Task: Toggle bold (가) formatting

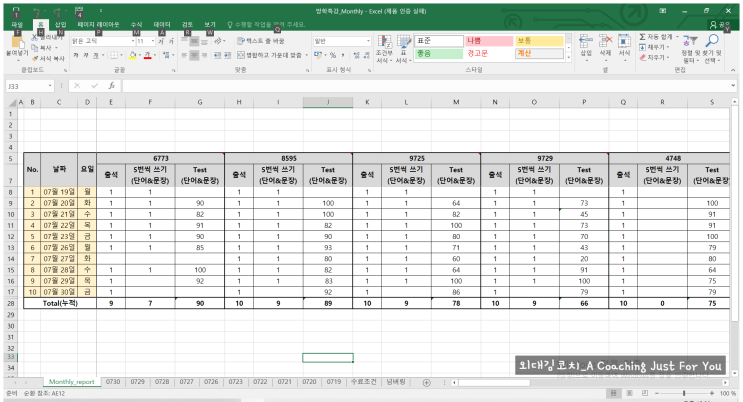Action: [75, 55]
